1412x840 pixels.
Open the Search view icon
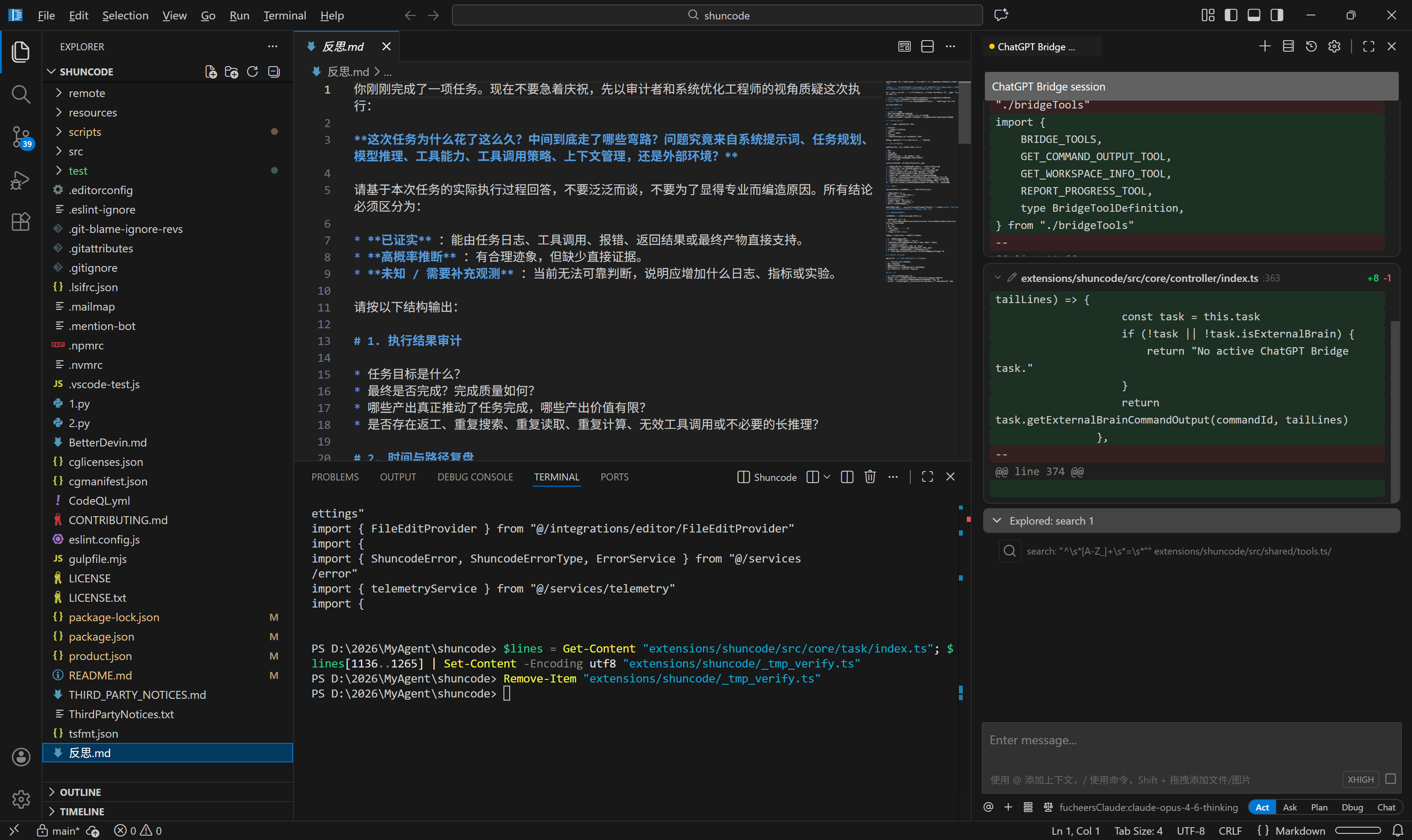[x=21, y=94]
